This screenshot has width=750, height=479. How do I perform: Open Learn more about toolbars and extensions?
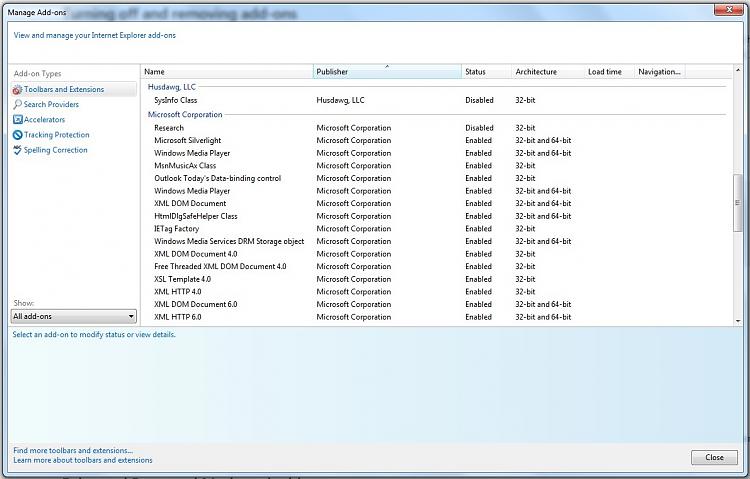[x=83, y=460]
